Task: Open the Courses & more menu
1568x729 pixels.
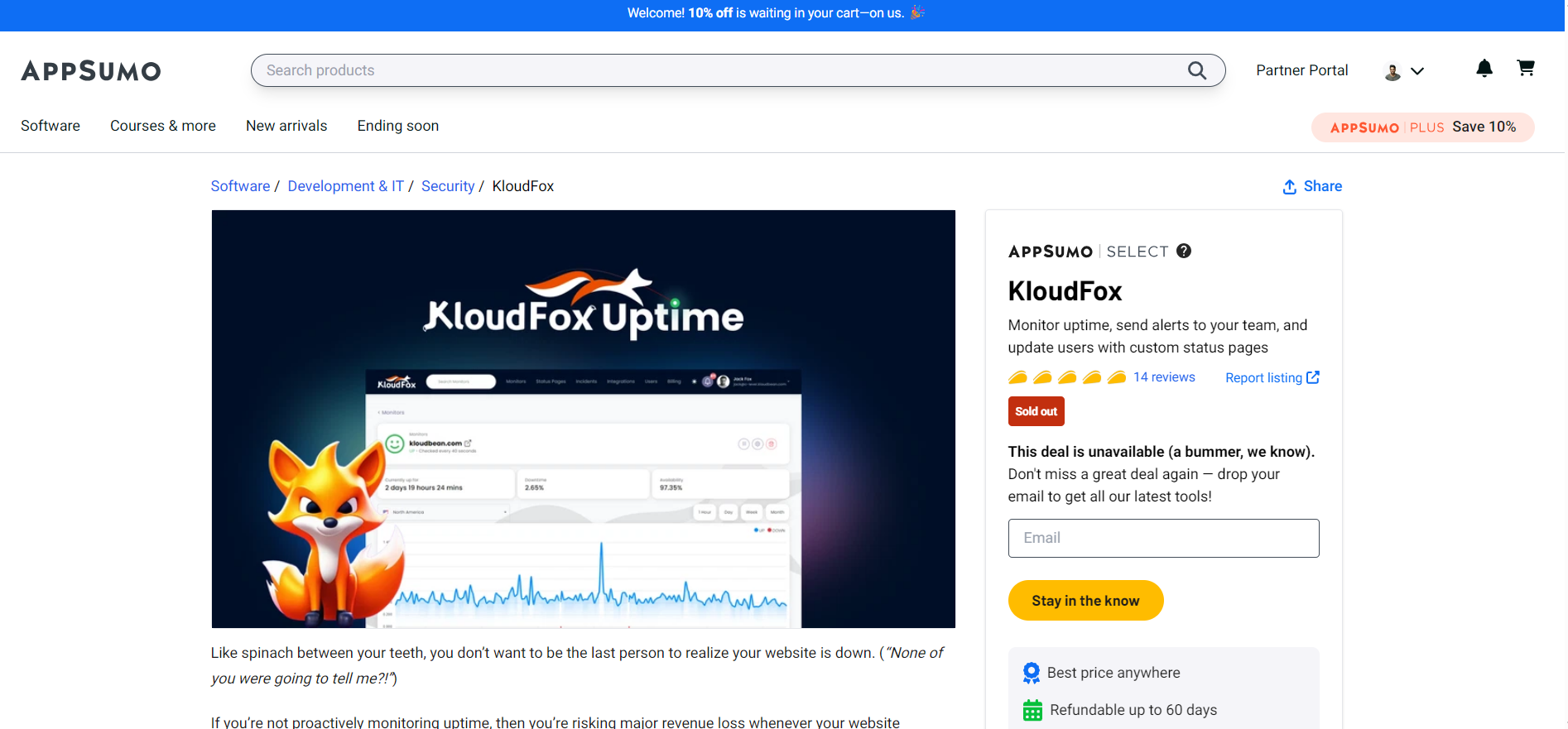Action: (163, 126)
